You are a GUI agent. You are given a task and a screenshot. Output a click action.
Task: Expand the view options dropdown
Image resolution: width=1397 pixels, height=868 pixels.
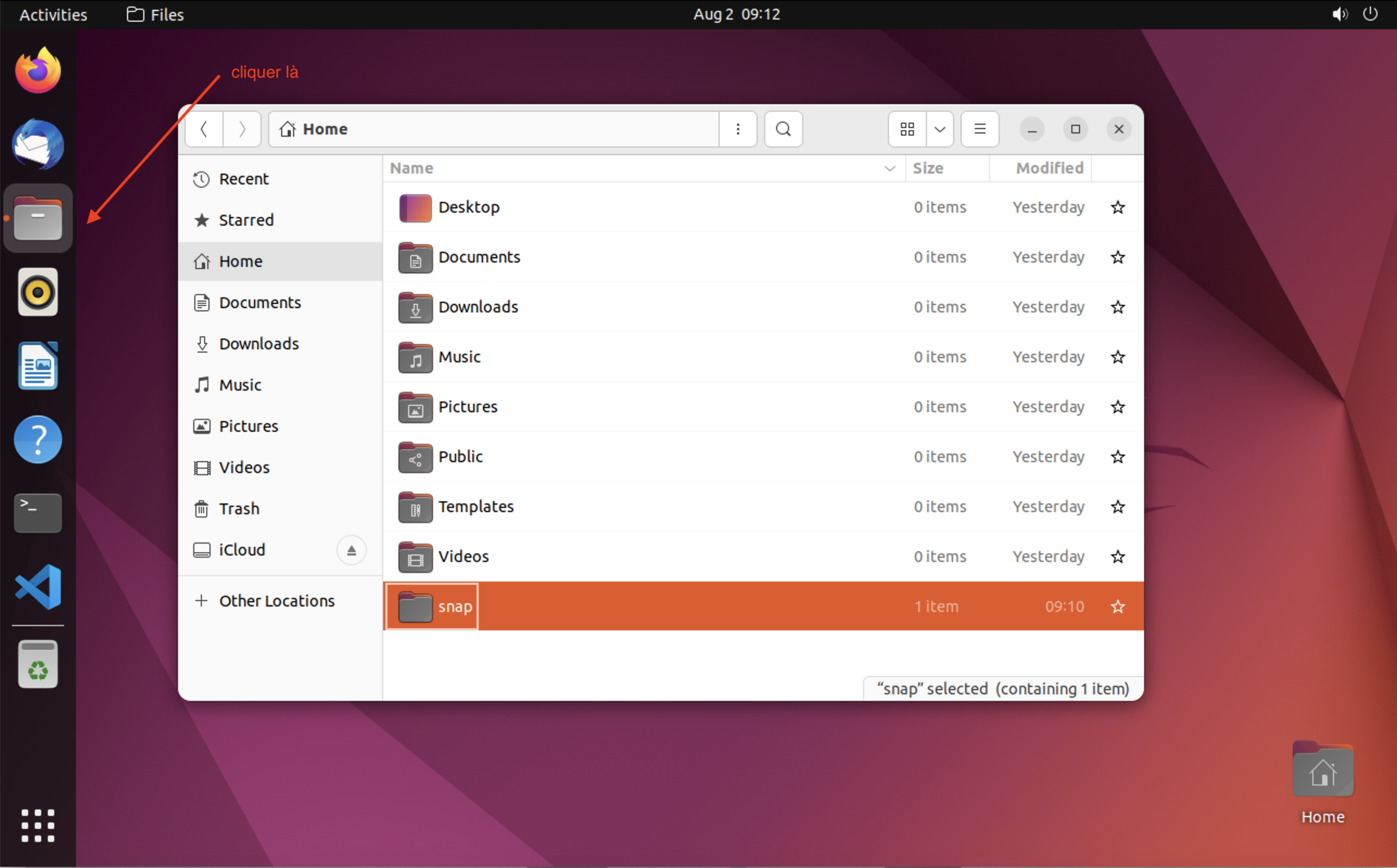click(940, 128)
